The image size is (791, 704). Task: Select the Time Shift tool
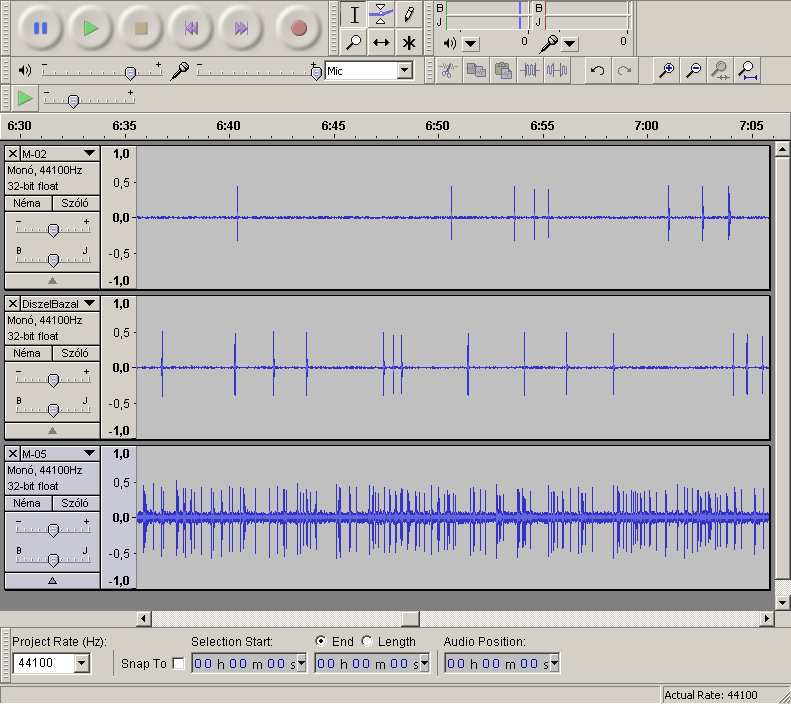coord(381,42)
